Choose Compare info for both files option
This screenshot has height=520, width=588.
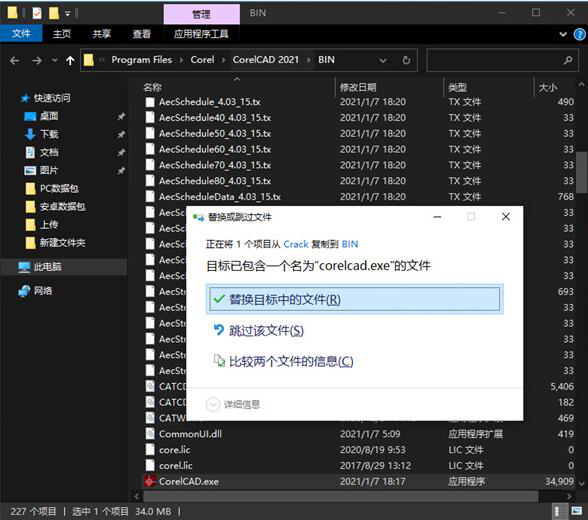click(284, 361)
